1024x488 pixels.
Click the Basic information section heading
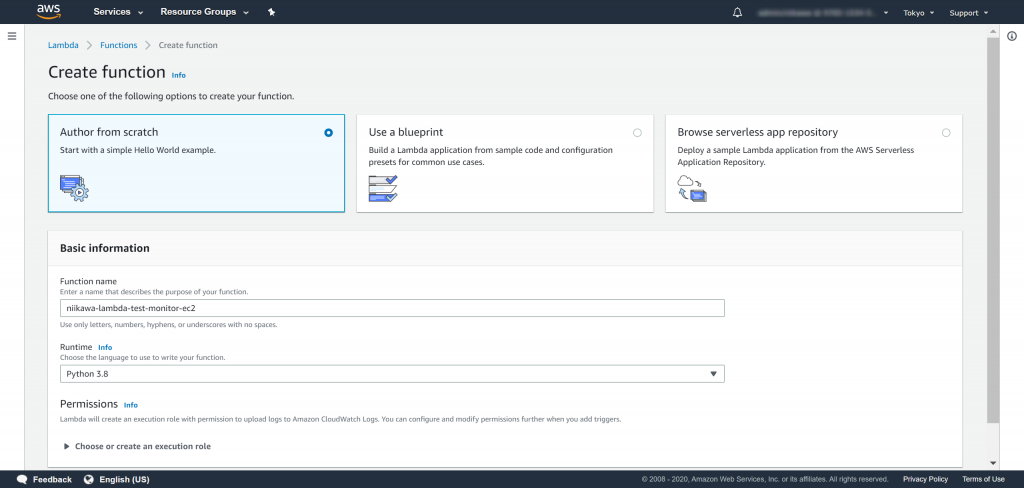tap(104, 248)
